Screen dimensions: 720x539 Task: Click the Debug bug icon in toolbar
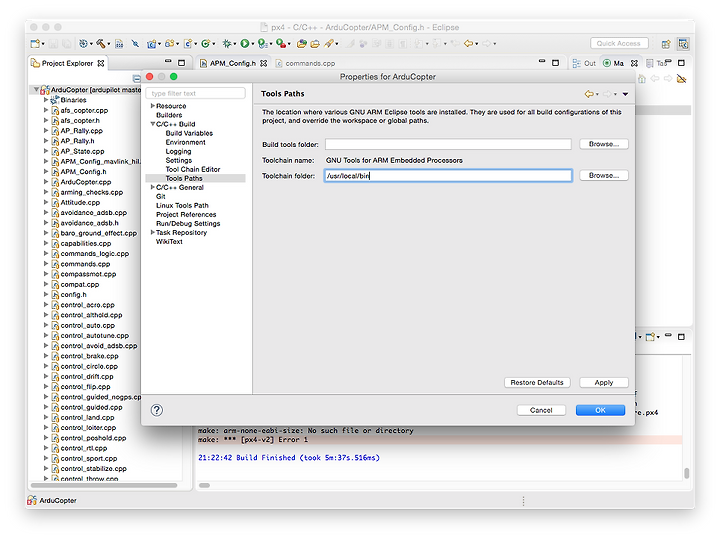pyautogui.click(x=227, y=44)
